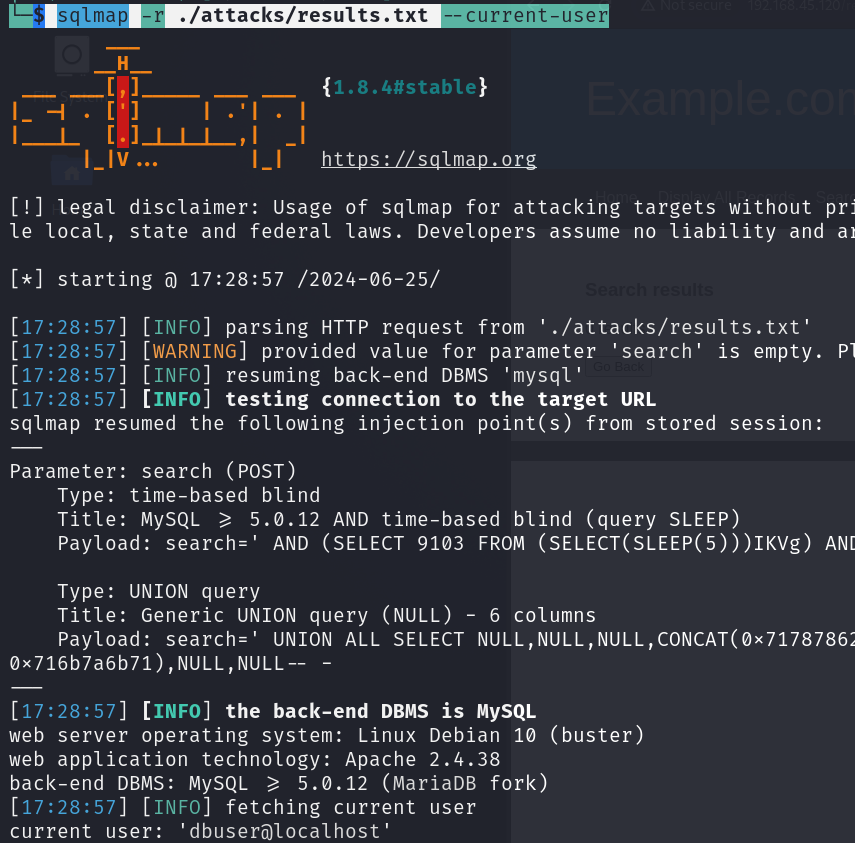Click the legal disclaimer line
The image size is (855, 843).
[x=432, y=207]
